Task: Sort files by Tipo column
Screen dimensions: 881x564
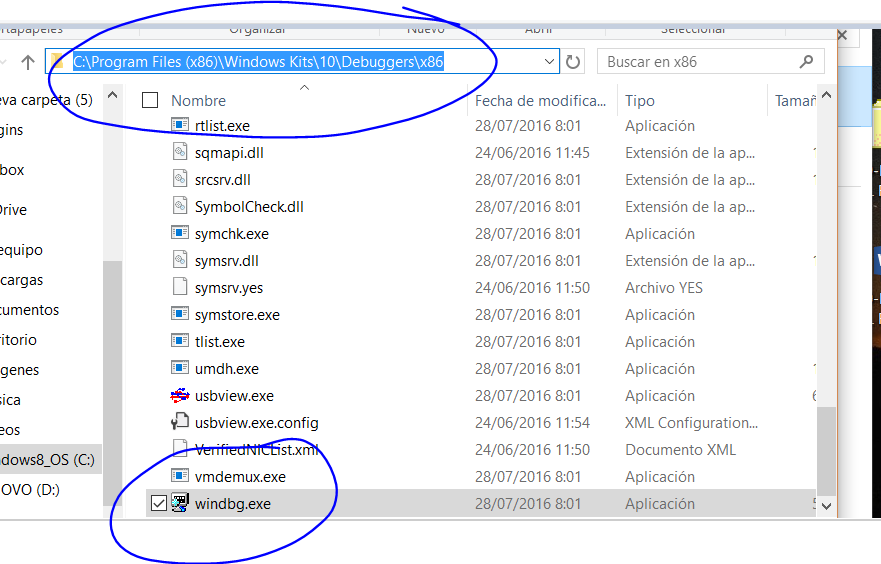Action: tap(640, 101)
